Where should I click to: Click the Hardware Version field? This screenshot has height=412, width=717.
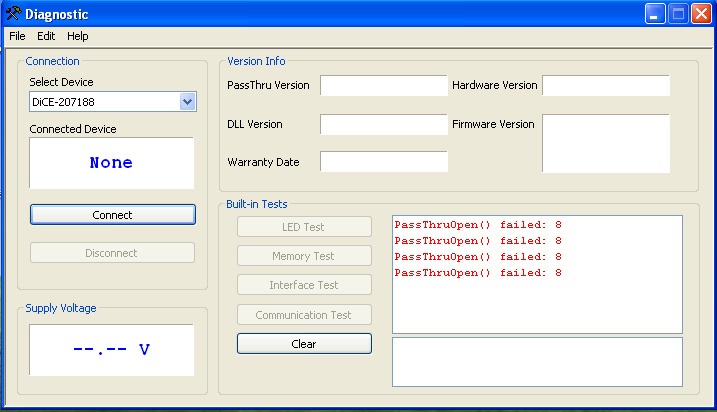[x=606, y=86]
